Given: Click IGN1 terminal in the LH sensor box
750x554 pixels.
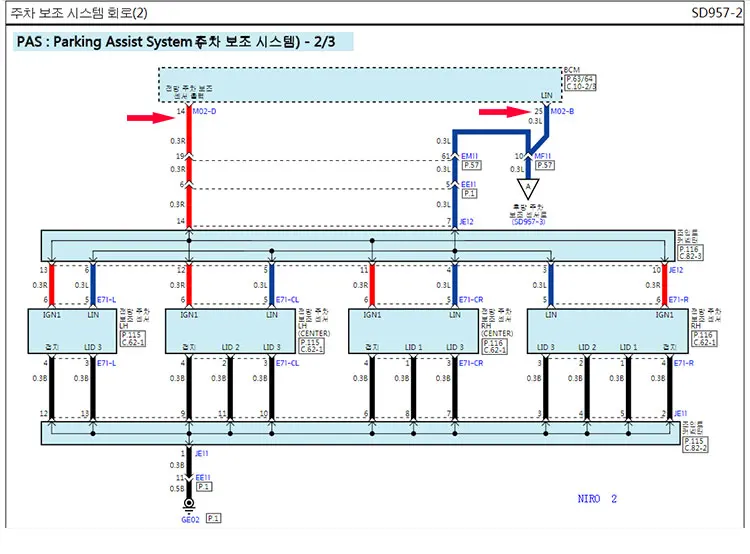Looking at the screenshot, I should tap(52, 315).
